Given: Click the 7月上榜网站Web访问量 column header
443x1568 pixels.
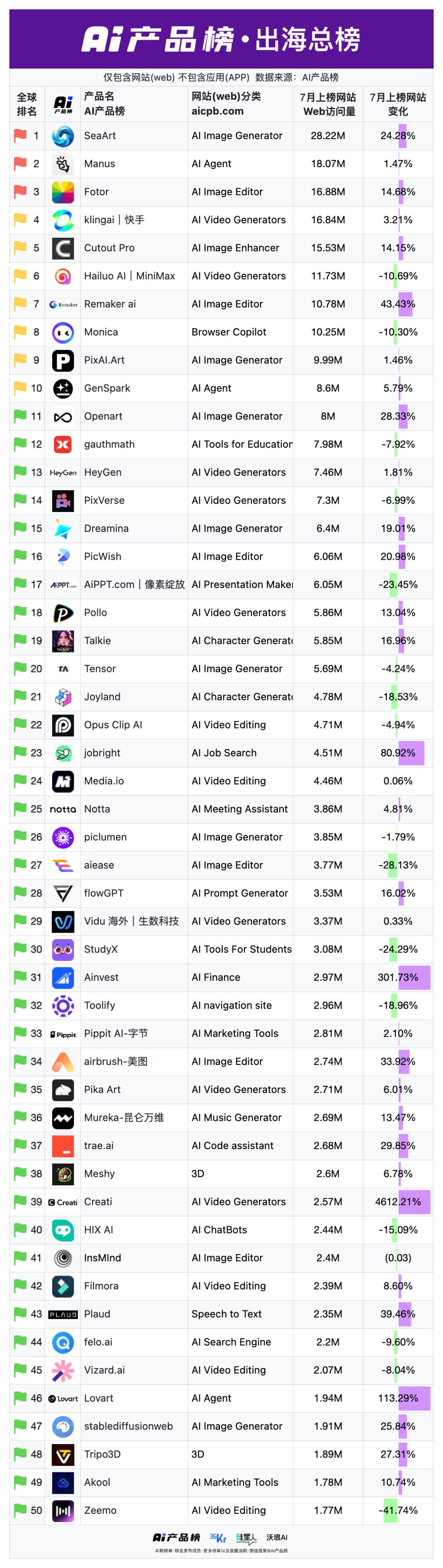Looking at the screenshot, I should (x=328, y=104).
